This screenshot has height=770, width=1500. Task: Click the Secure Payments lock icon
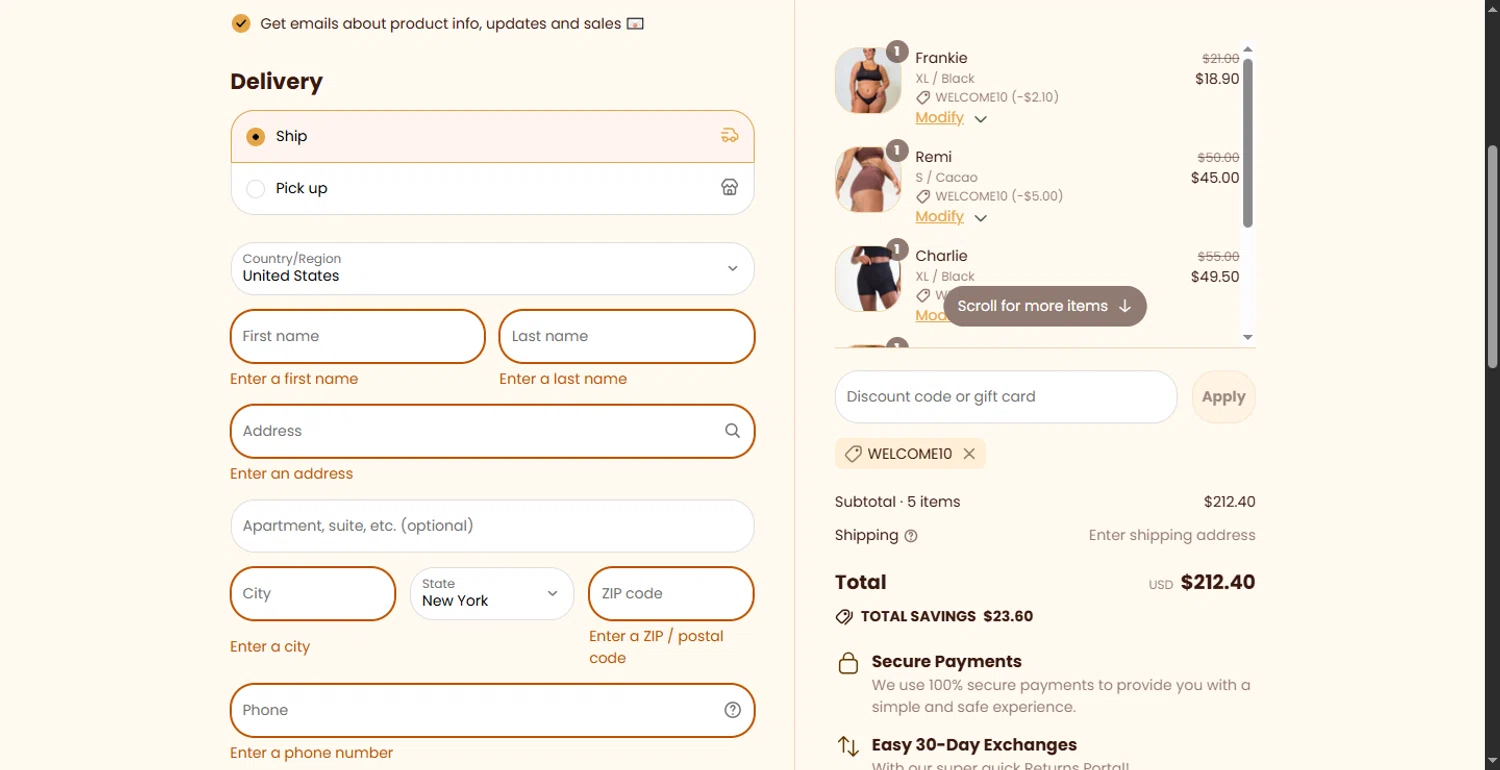848,663
